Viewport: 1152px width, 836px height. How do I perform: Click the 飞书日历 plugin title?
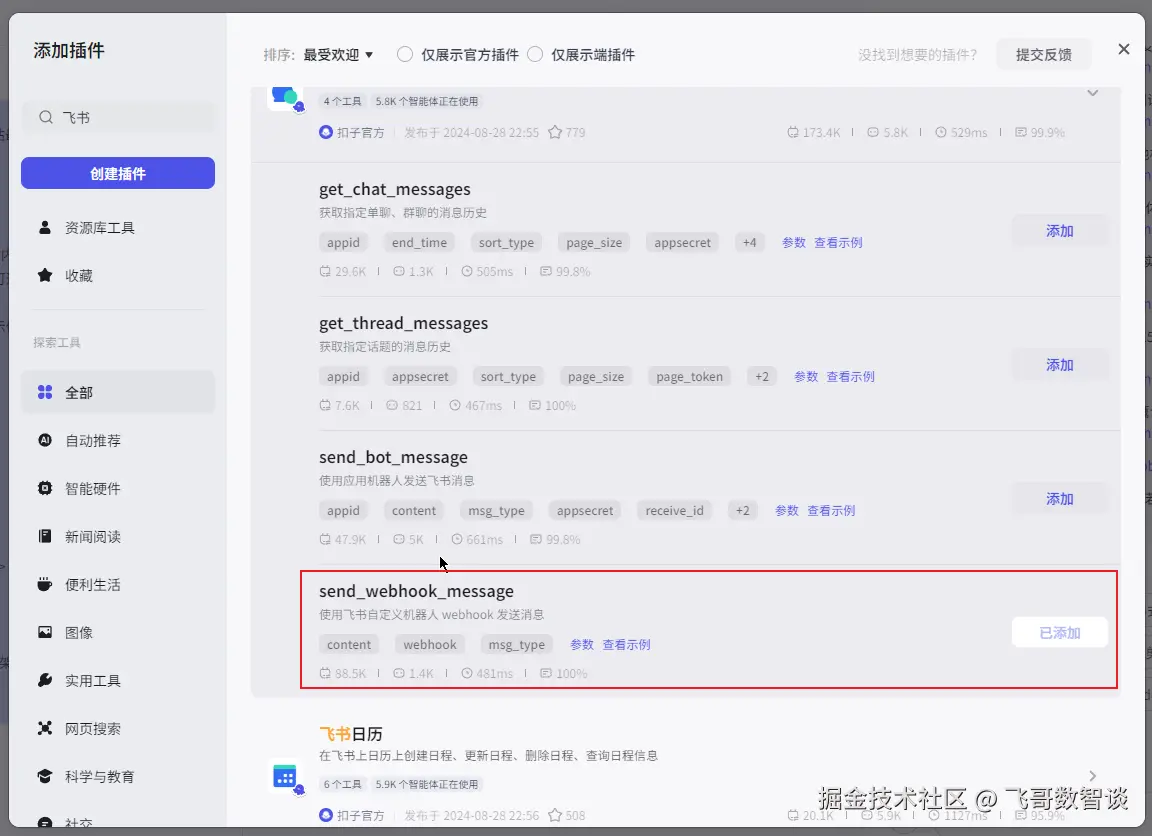351,734
